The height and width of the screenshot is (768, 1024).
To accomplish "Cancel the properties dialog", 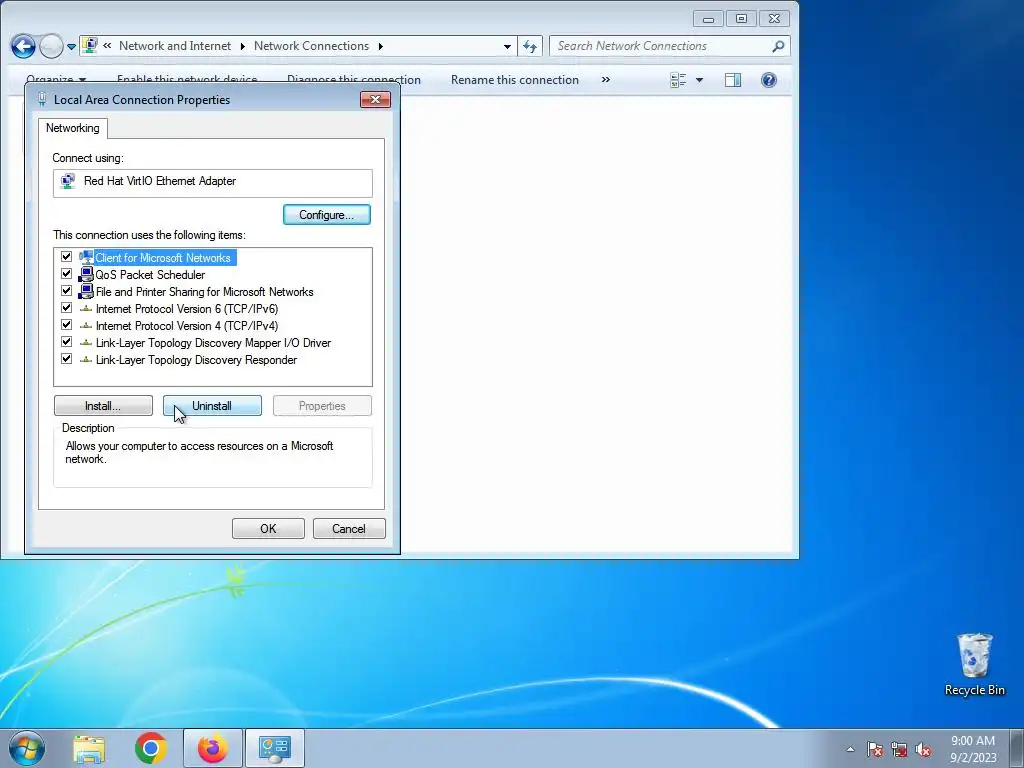I will [x=349, y=528].
